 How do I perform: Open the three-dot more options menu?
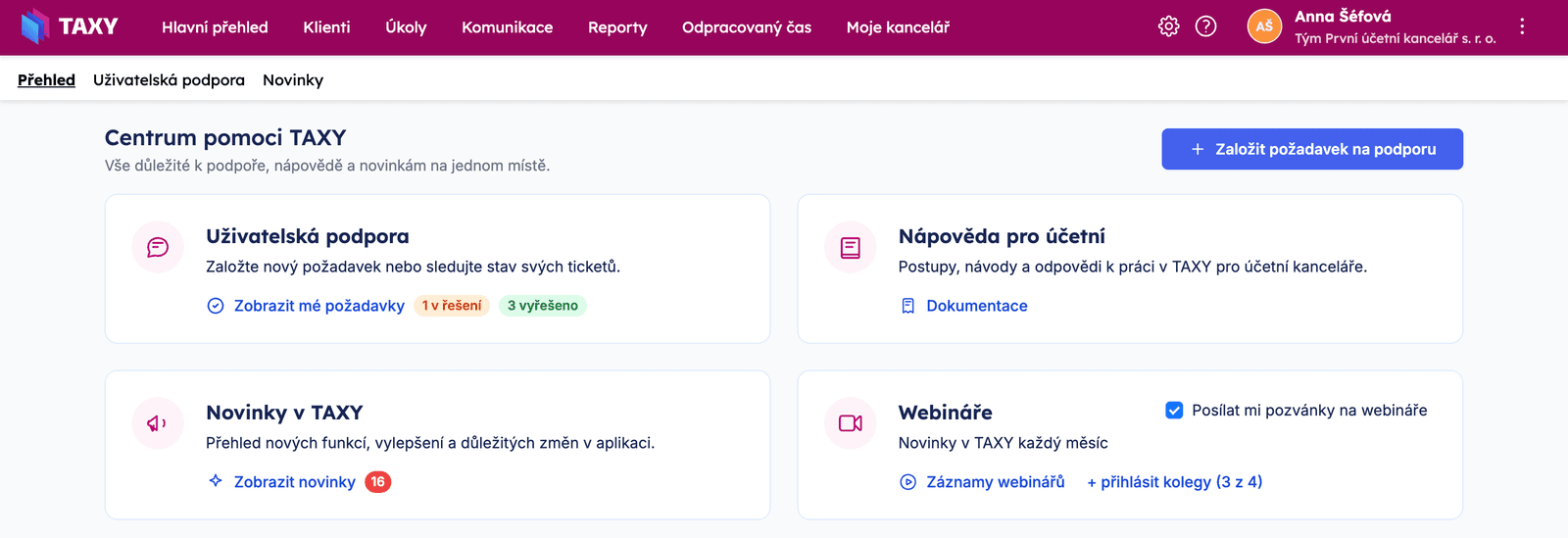coord(1522,26)
